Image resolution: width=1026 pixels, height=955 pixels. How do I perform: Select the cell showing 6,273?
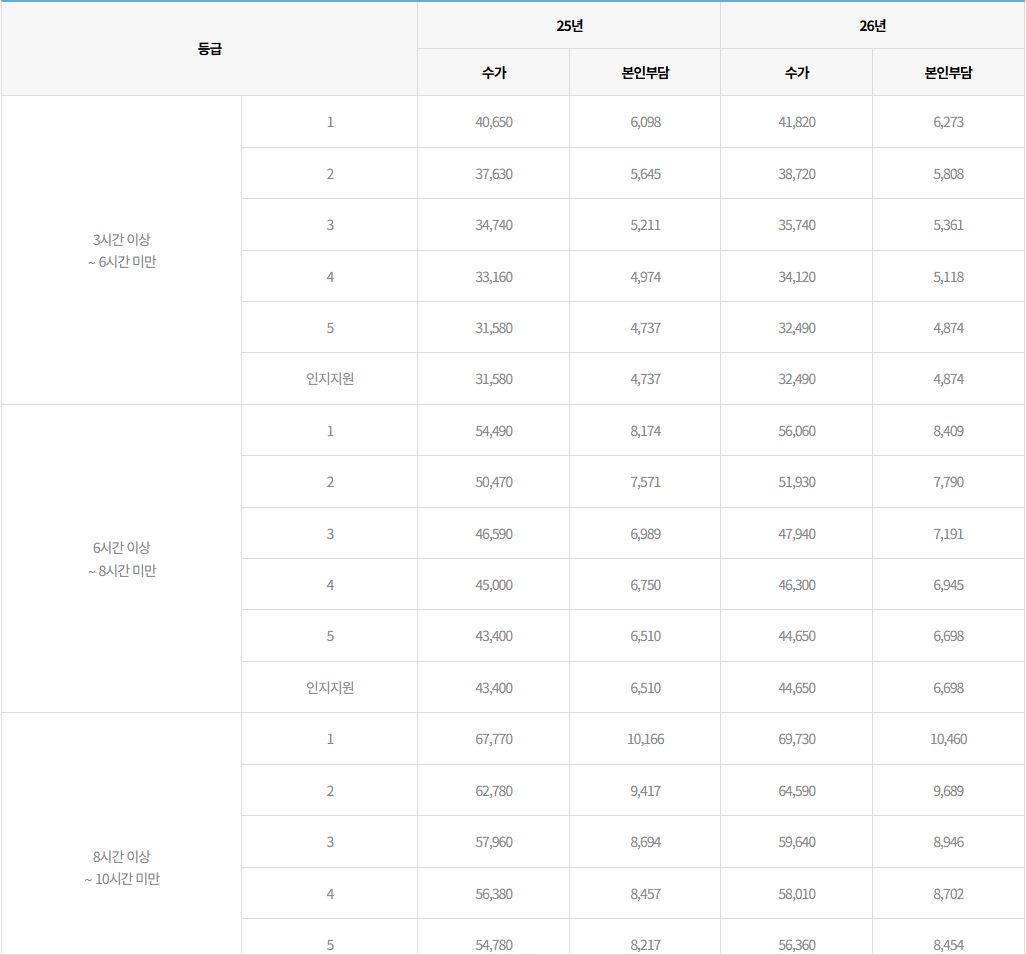click(948, 122)
